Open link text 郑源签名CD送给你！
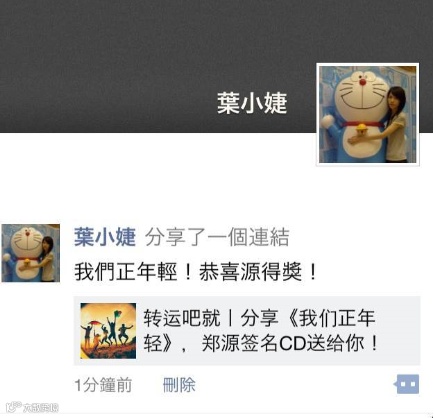The height and width of the screenshot is (418, 434). (290, 343)
